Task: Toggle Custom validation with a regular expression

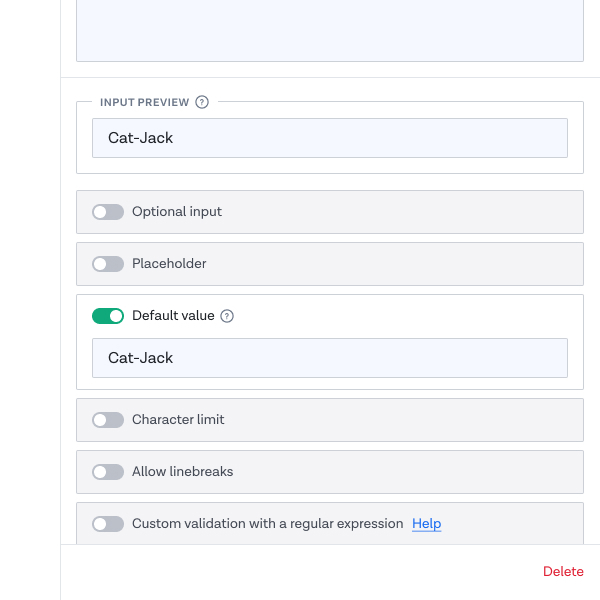Action: [x=108, y=524]
